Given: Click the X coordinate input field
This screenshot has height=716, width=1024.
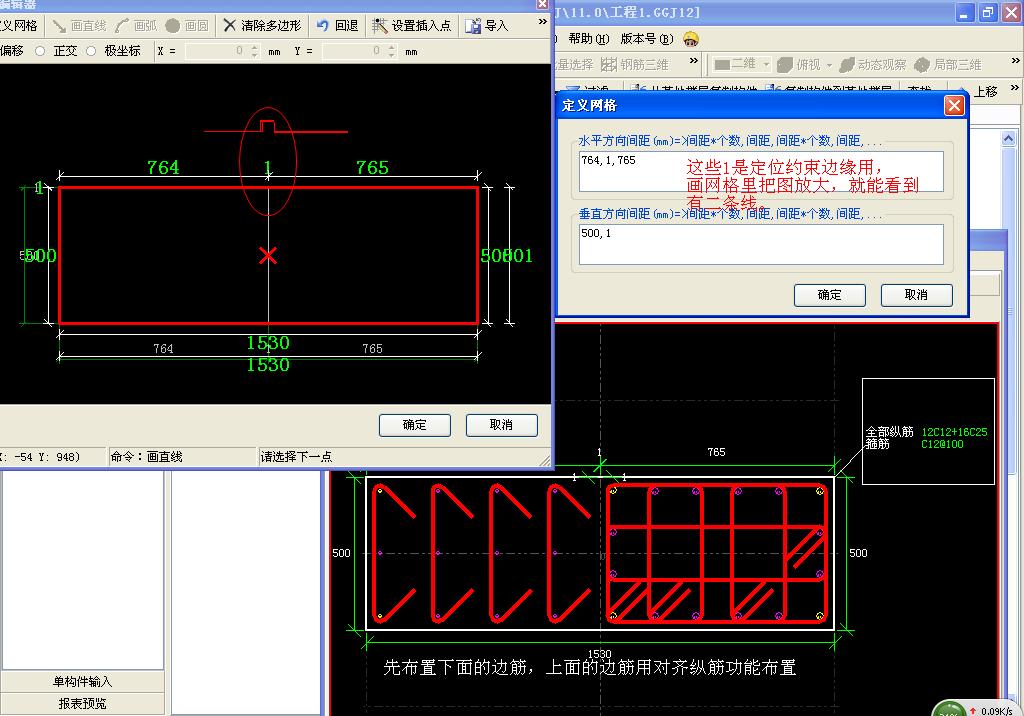Looking at the screenshot, I should coord(217,51).
